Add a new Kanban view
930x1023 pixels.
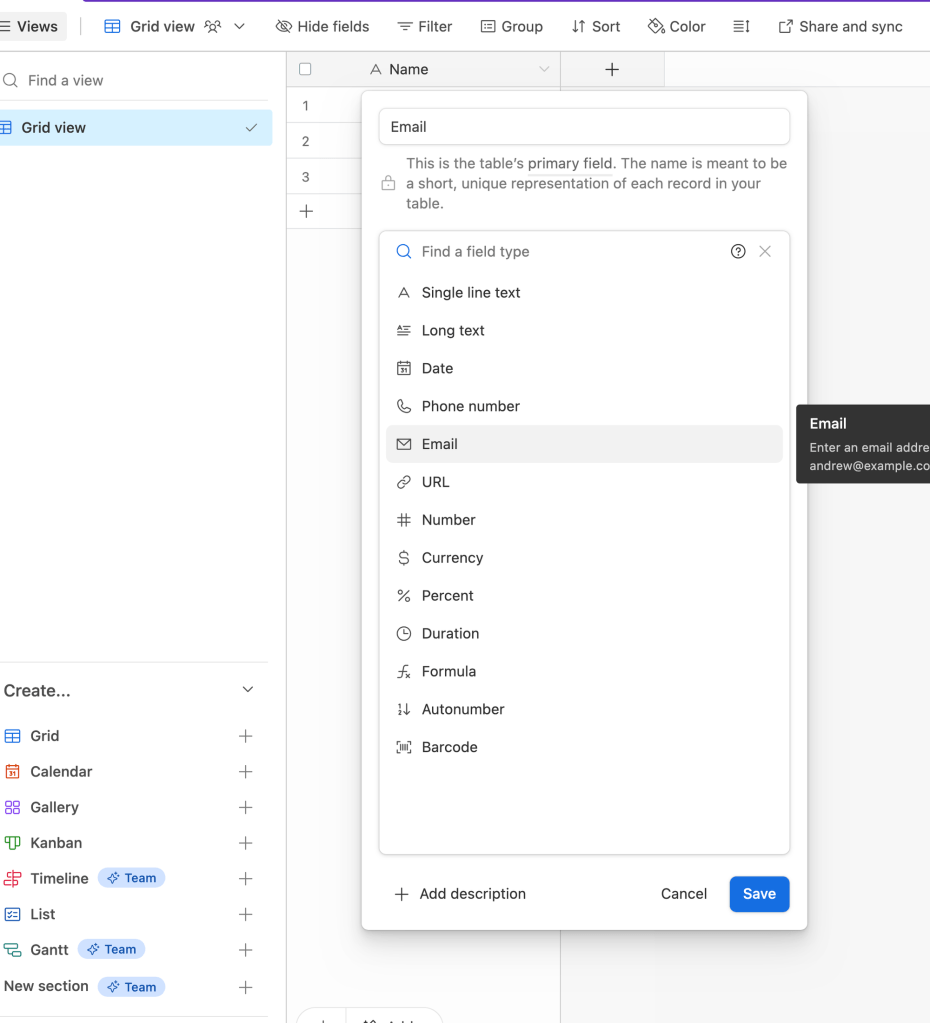coord(245,842)
